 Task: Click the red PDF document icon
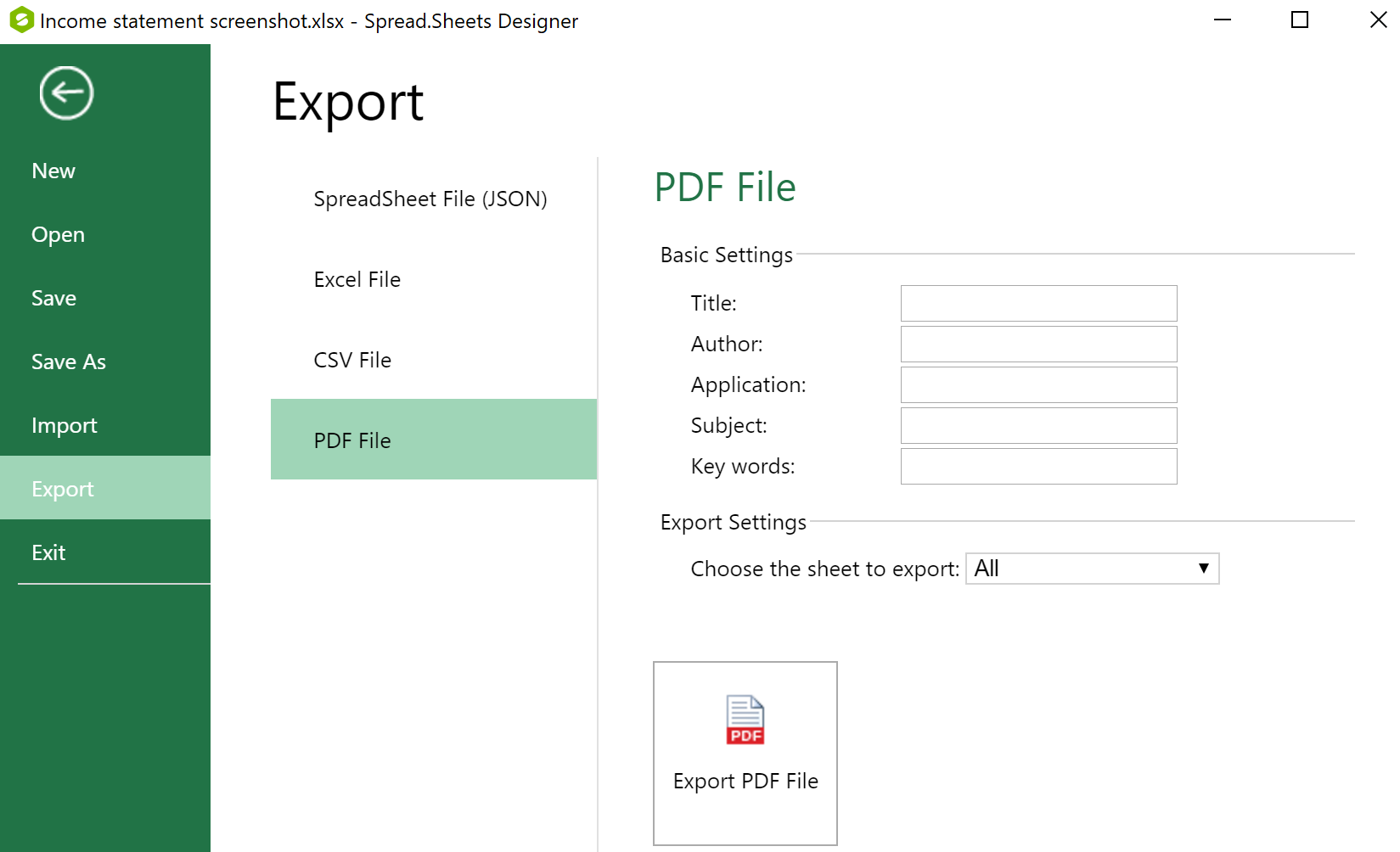745,720
